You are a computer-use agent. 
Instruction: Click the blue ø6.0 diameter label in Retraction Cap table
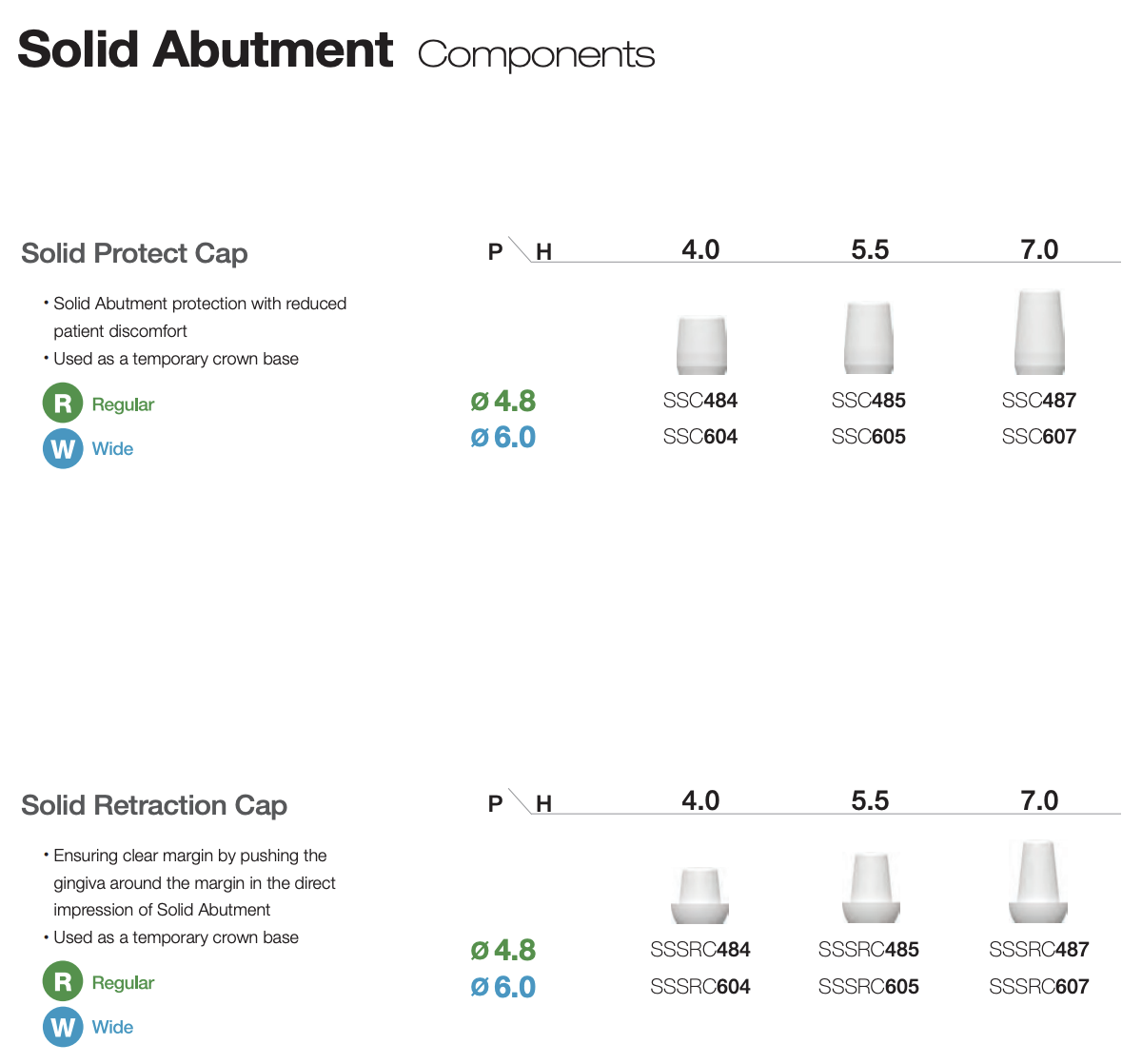pos(503,987)
